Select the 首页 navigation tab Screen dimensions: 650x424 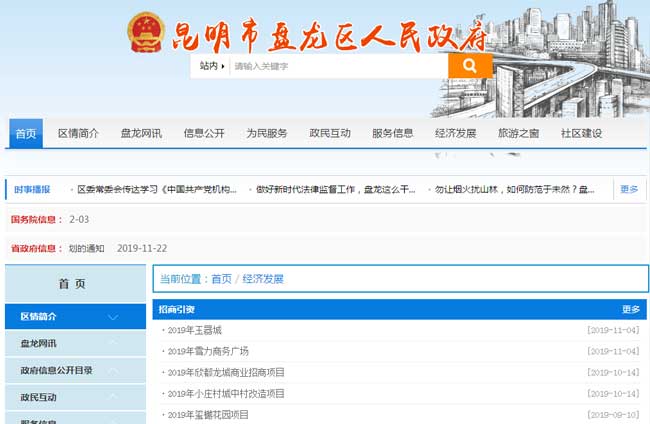click(26, 133)
